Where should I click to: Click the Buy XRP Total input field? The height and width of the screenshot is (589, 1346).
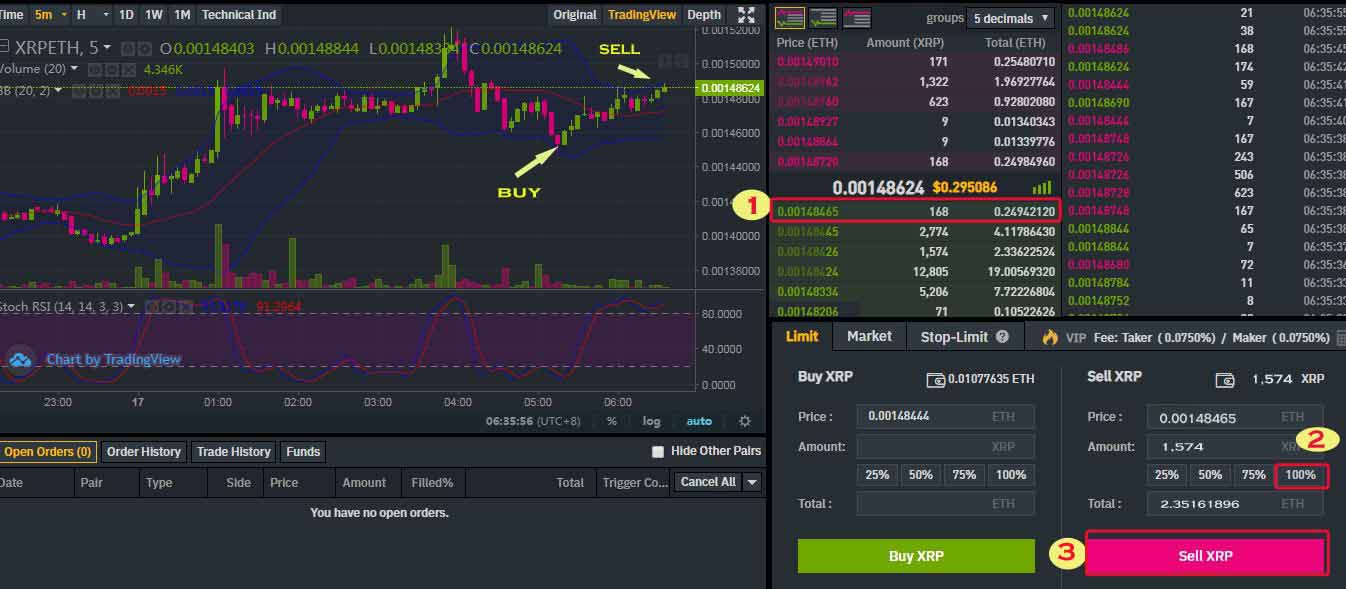(945, 504)
